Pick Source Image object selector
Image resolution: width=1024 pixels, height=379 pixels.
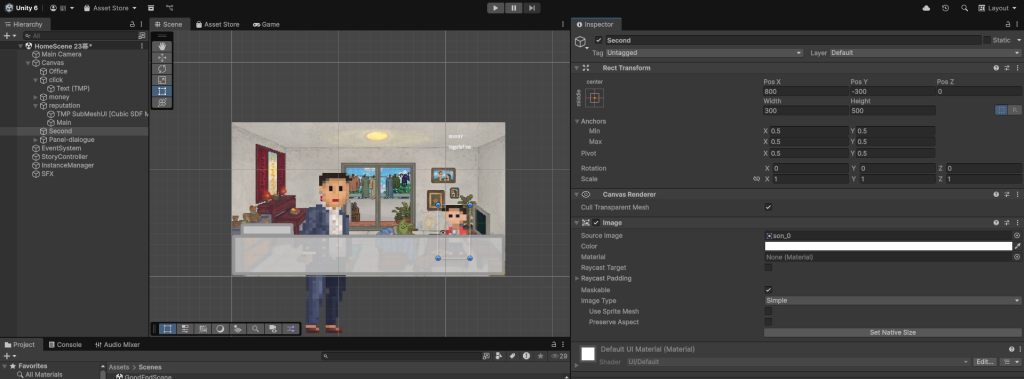coord(1017,235)
